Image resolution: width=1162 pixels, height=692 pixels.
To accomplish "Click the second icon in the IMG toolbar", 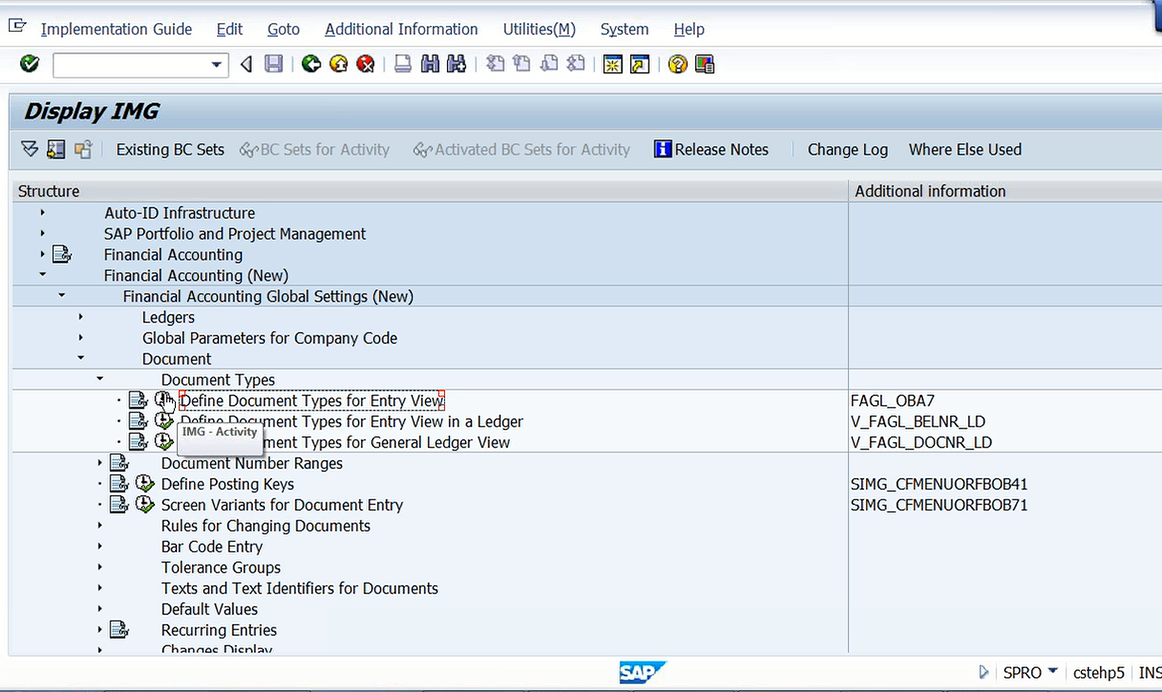I will click(56, 150).
